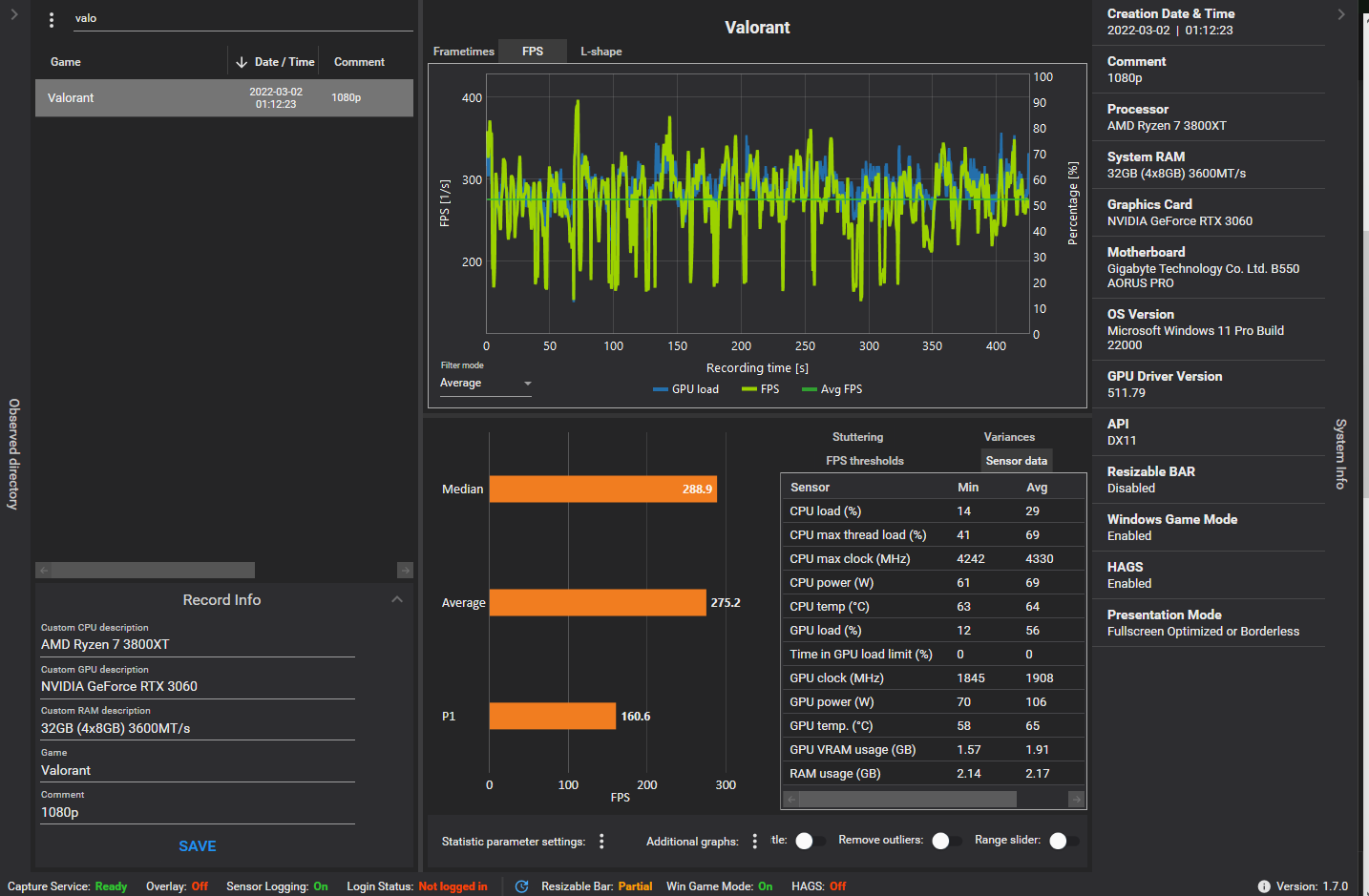Viewport: 1369px width, 896px height.
Task: Expand the Observed directory panel arrow
Action: [x=14, y=14]
